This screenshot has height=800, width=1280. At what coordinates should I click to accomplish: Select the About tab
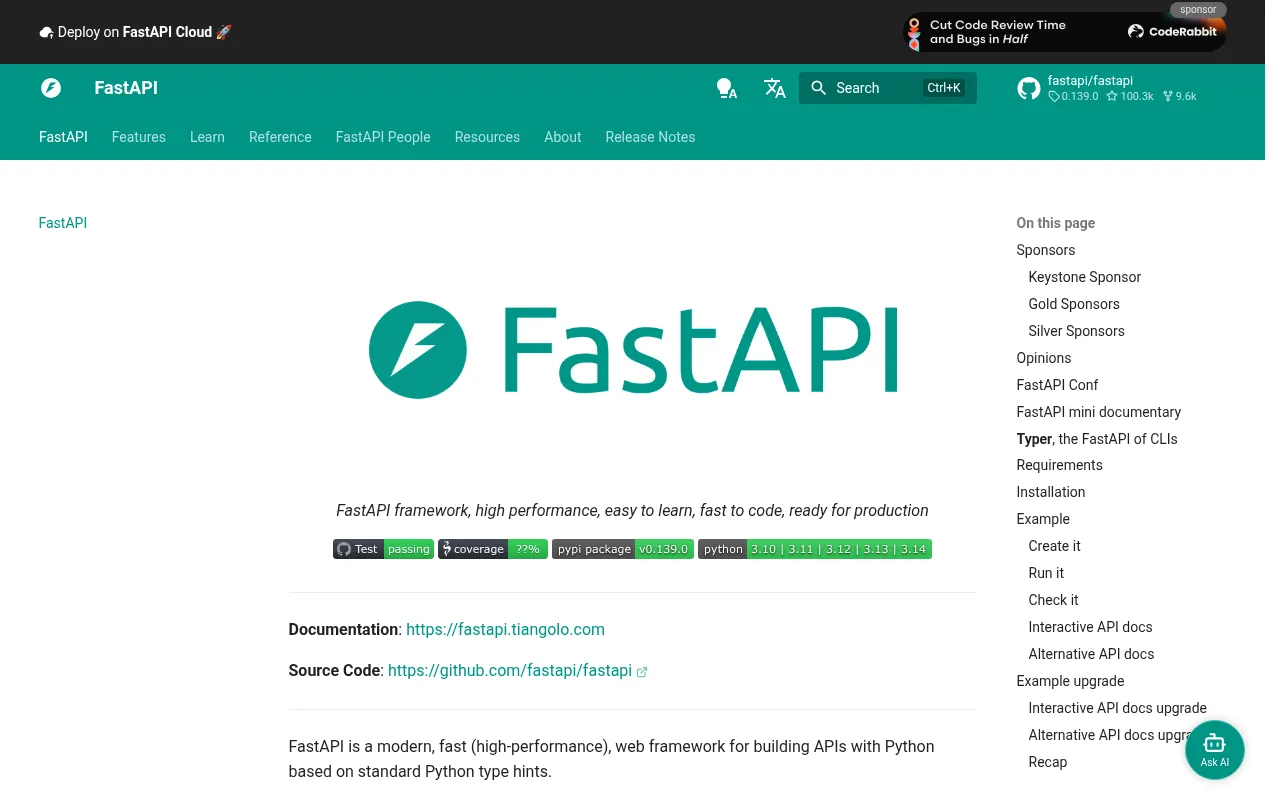pos(563,137)
